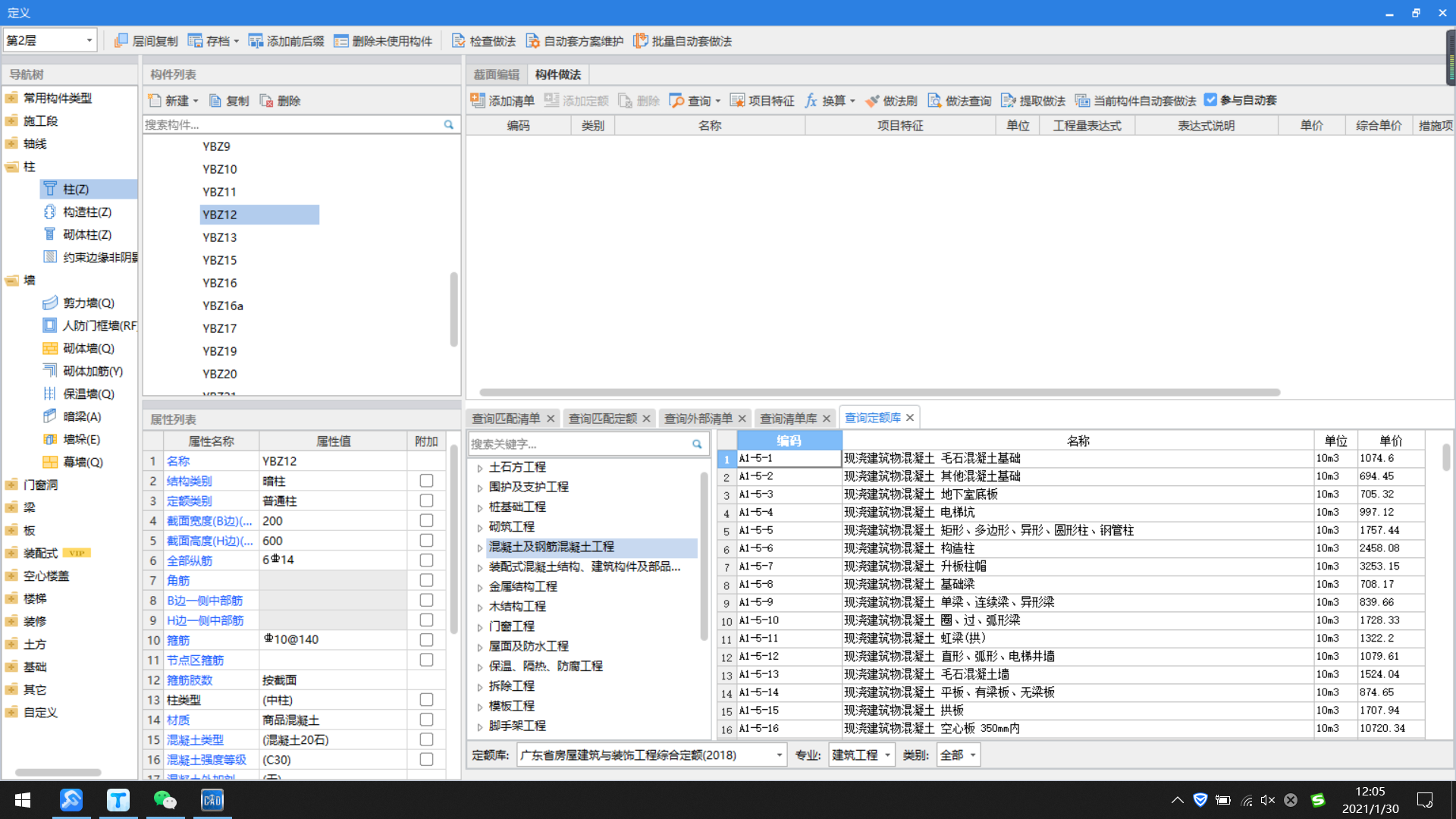Switch to 截面编辑 tab

click(496, 74)
